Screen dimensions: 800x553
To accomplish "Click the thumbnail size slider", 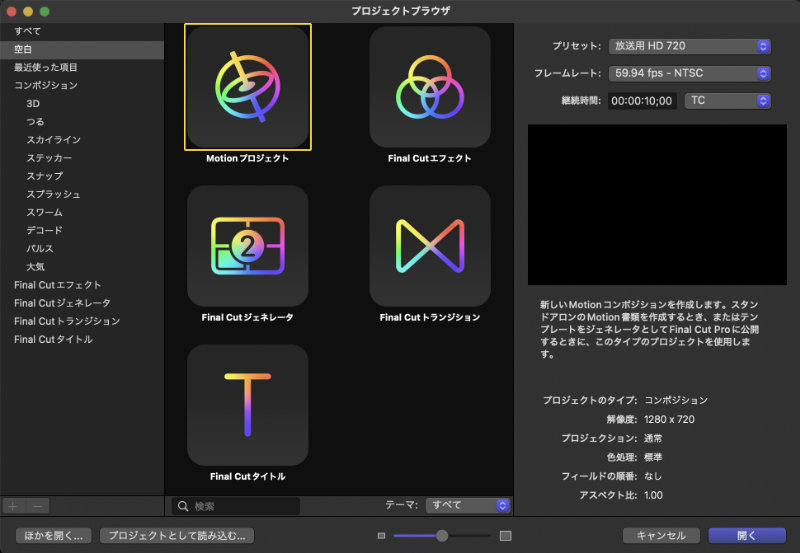I will coord(442,536).
